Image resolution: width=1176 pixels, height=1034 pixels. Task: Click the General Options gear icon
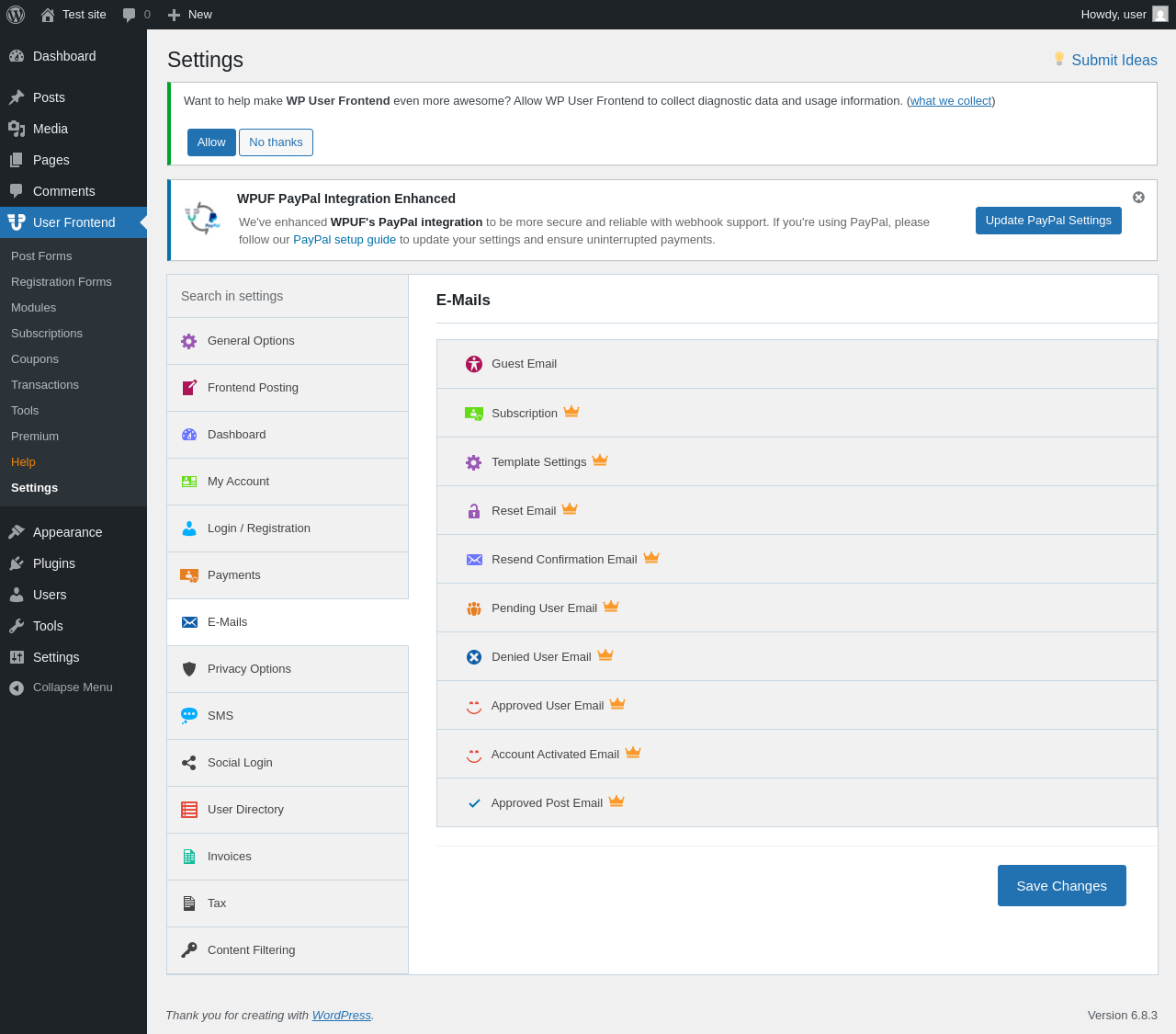pos(189,341)
